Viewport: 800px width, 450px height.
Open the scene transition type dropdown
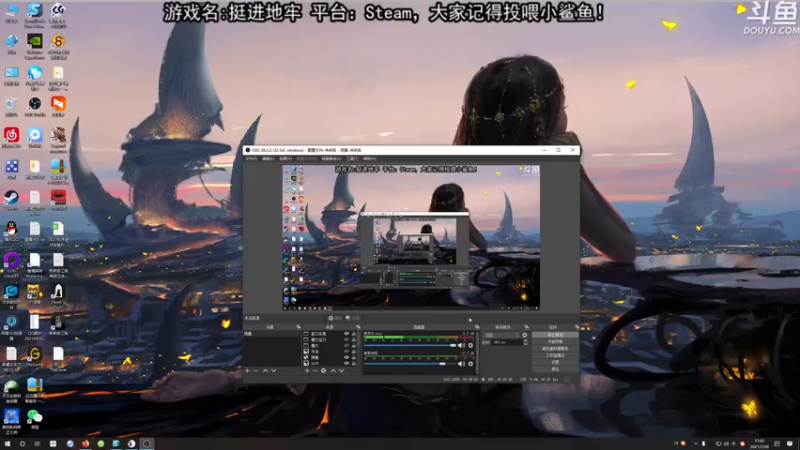pos(502,335)
